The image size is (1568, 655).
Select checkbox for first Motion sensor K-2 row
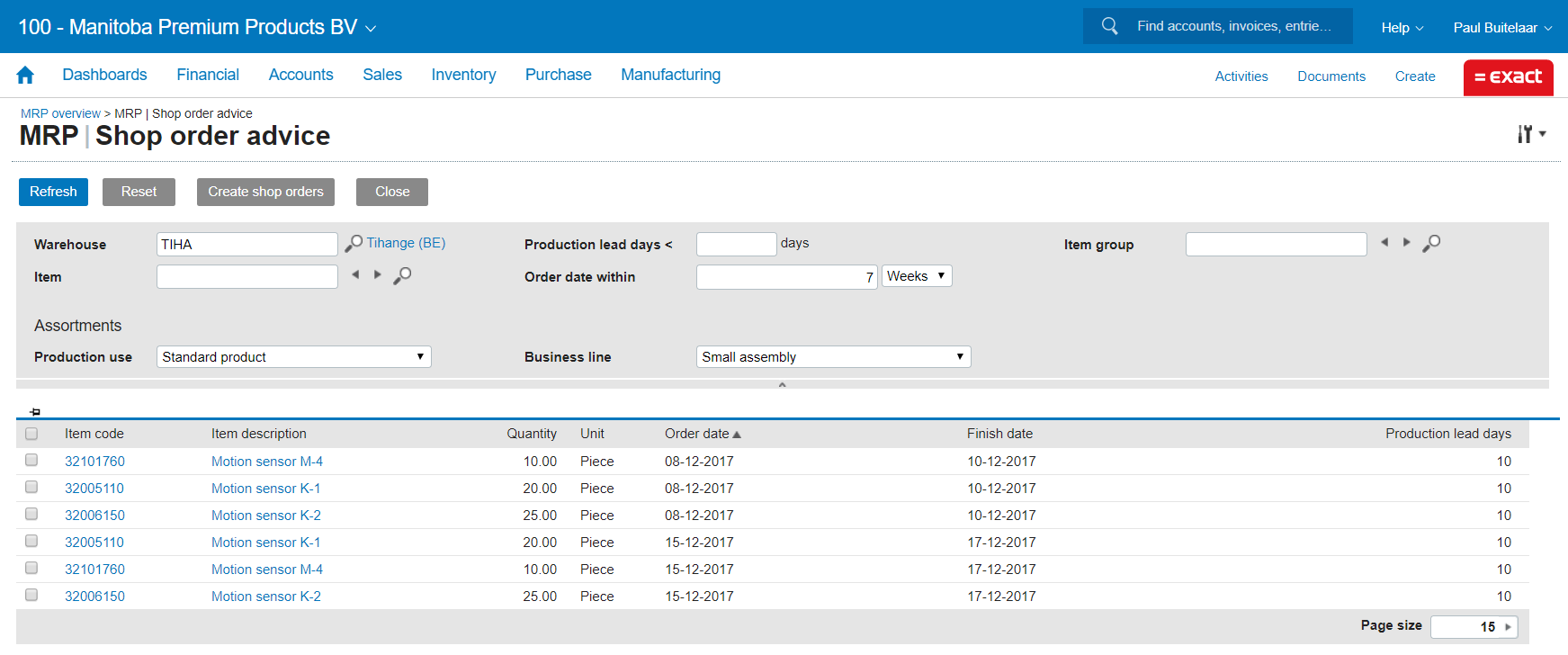point(31,515)
